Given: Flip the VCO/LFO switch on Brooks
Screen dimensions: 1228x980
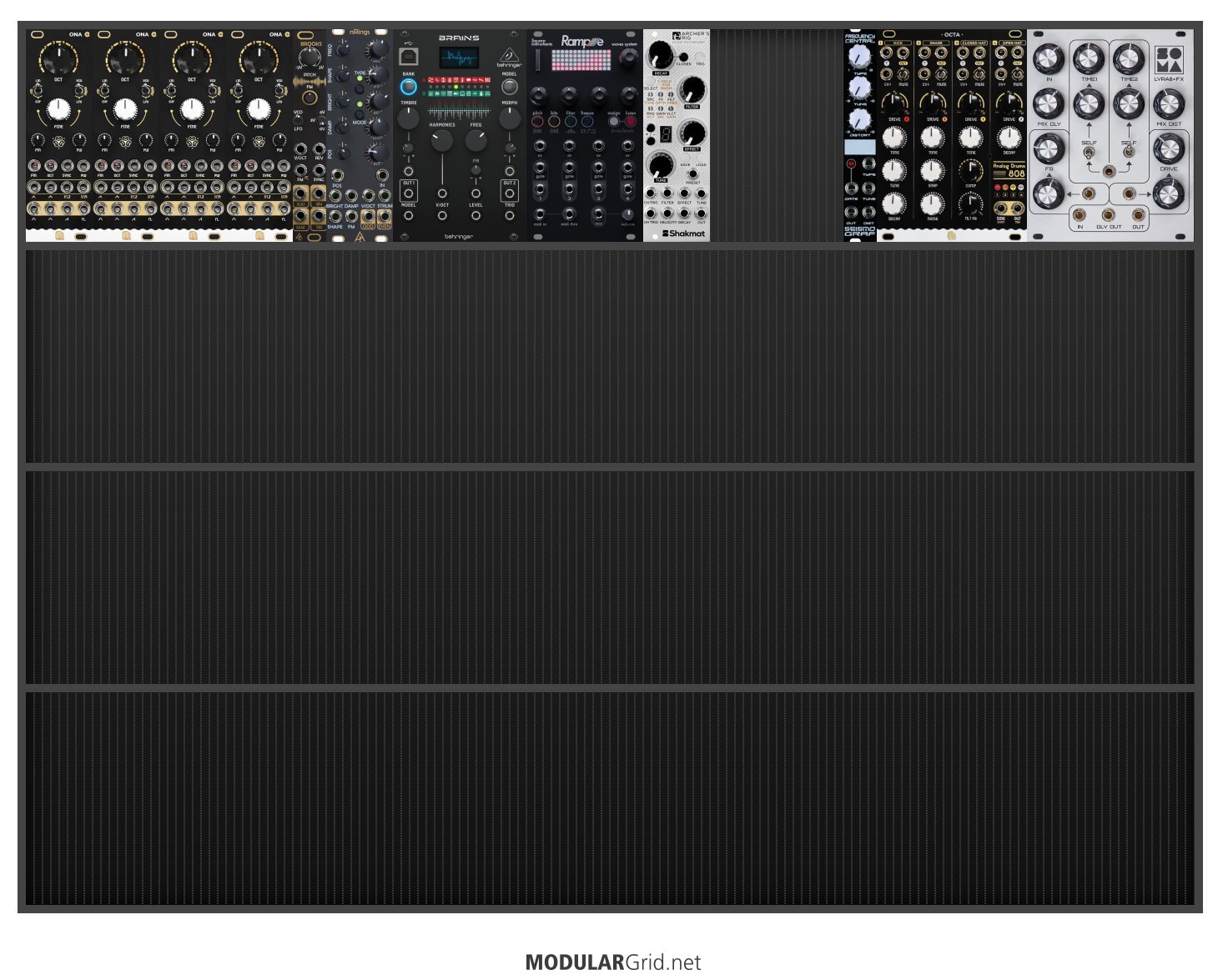Looking at the screenshot, I should [x=299, y=121].
